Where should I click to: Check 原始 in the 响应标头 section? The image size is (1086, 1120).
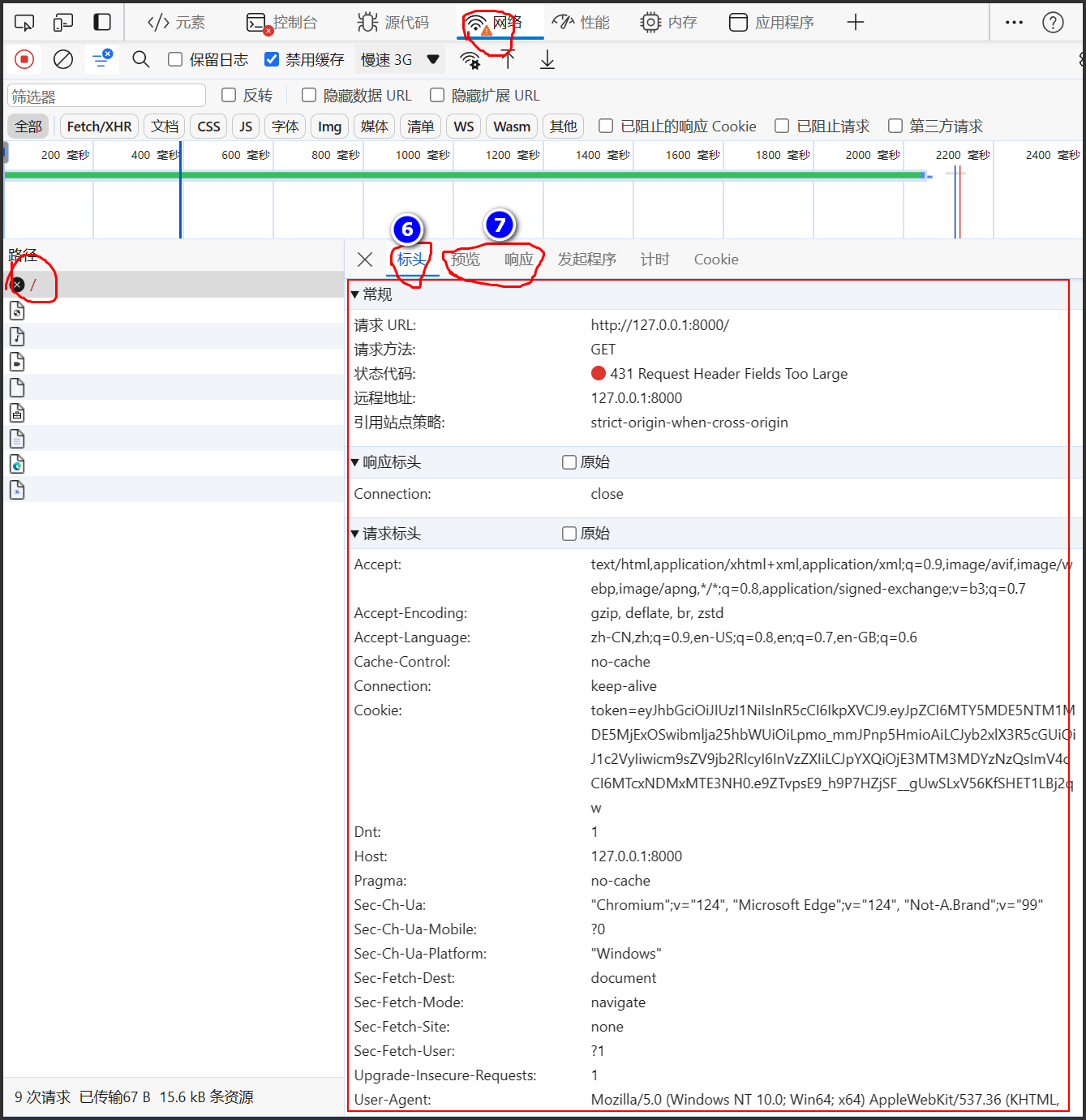click(569, 462)
